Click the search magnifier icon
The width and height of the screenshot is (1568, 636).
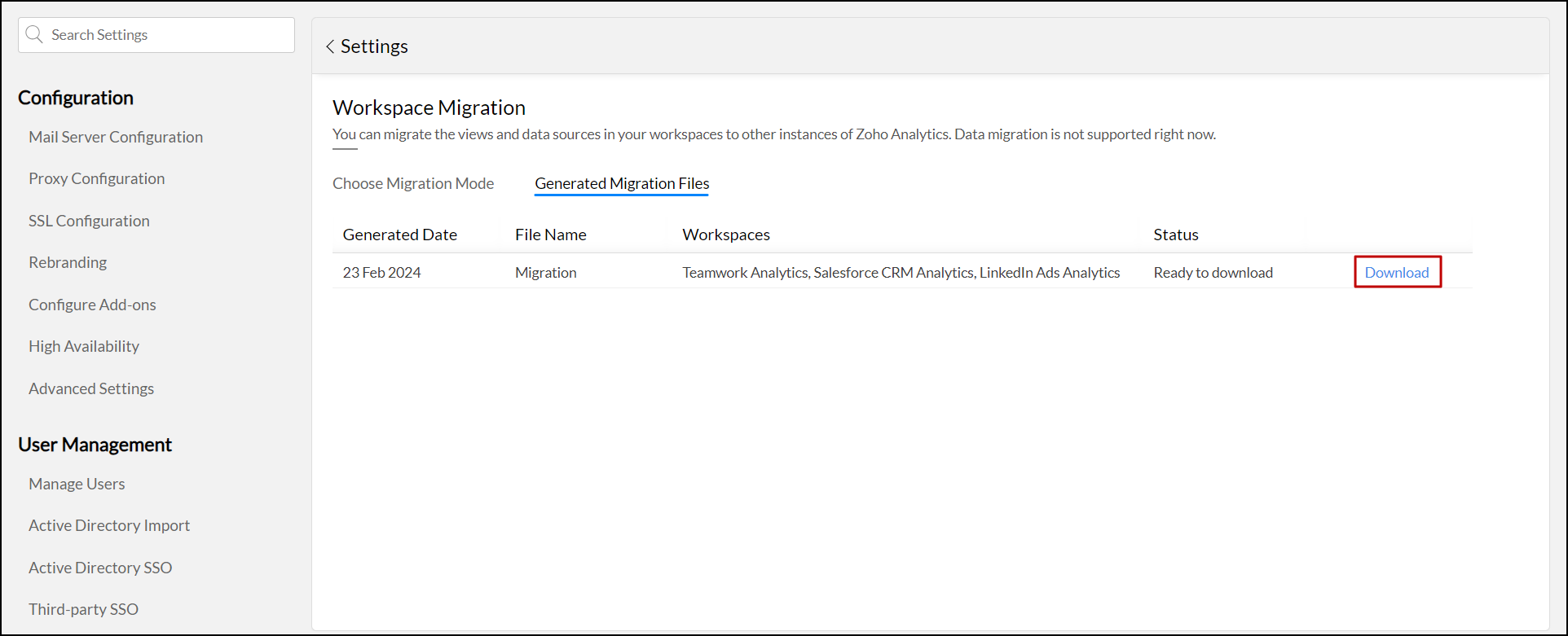click(34, 35)
